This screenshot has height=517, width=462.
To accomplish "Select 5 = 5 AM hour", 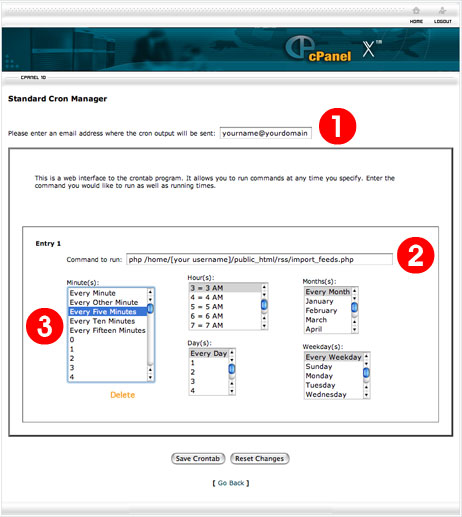I will tap(225, 307).
